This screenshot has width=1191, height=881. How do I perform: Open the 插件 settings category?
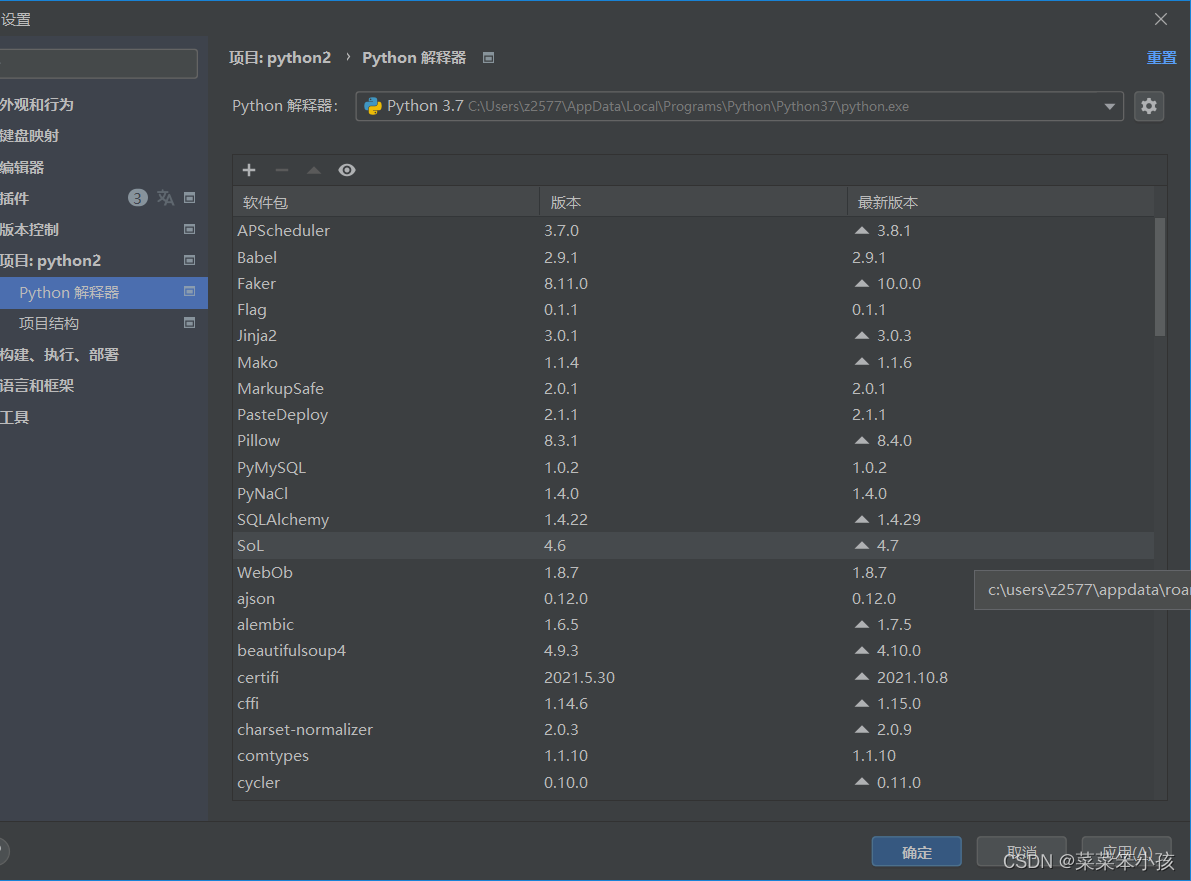point(14,198)
